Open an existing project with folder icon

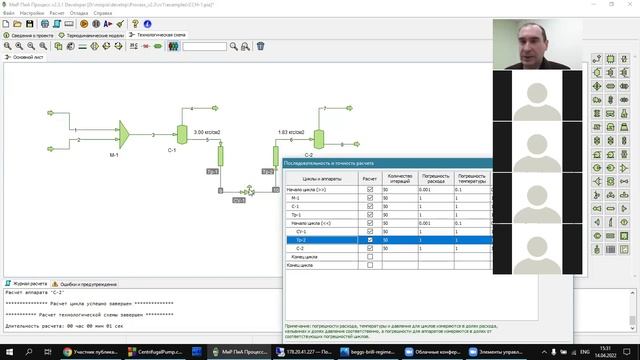pyautogui.click(x=18, y=24)
